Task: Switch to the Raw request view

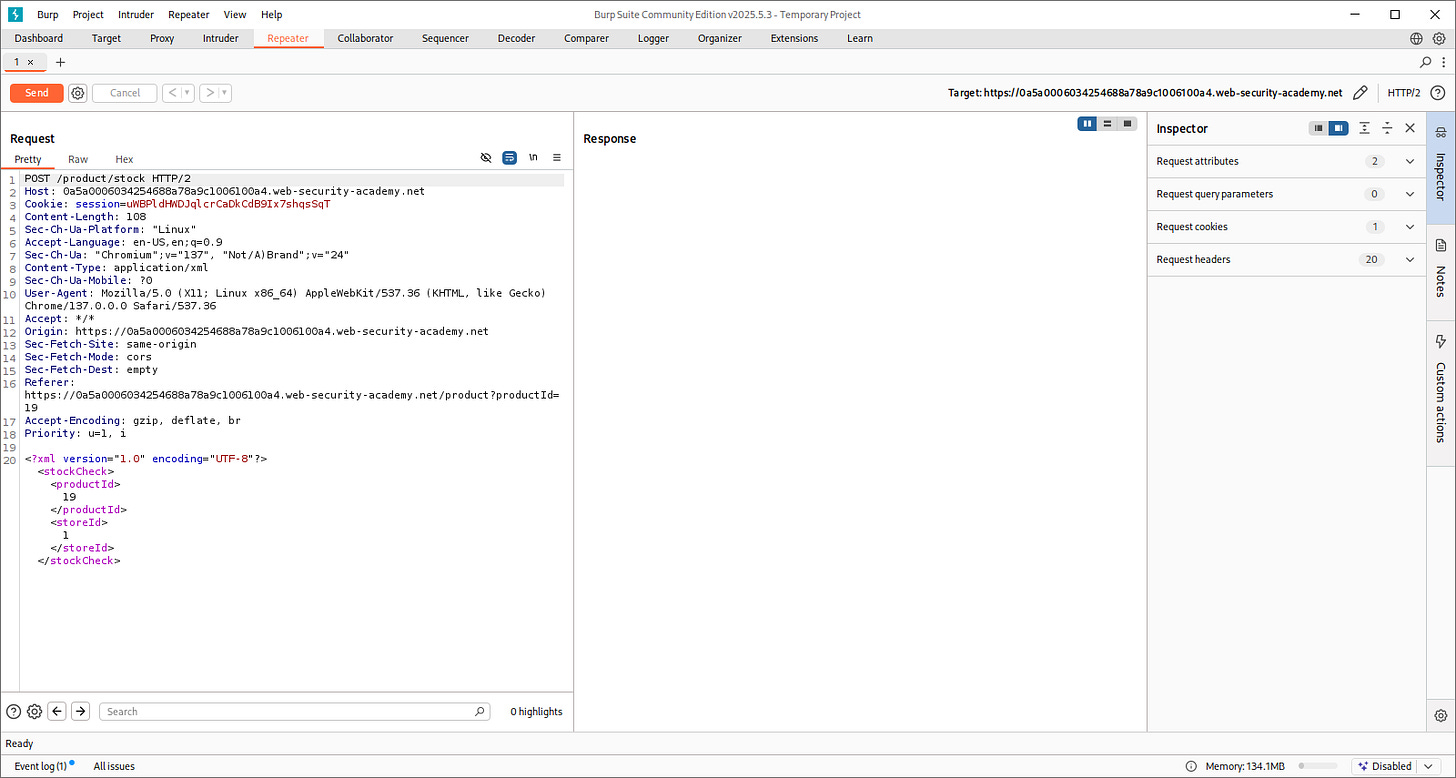Action: tap(78, 159)
